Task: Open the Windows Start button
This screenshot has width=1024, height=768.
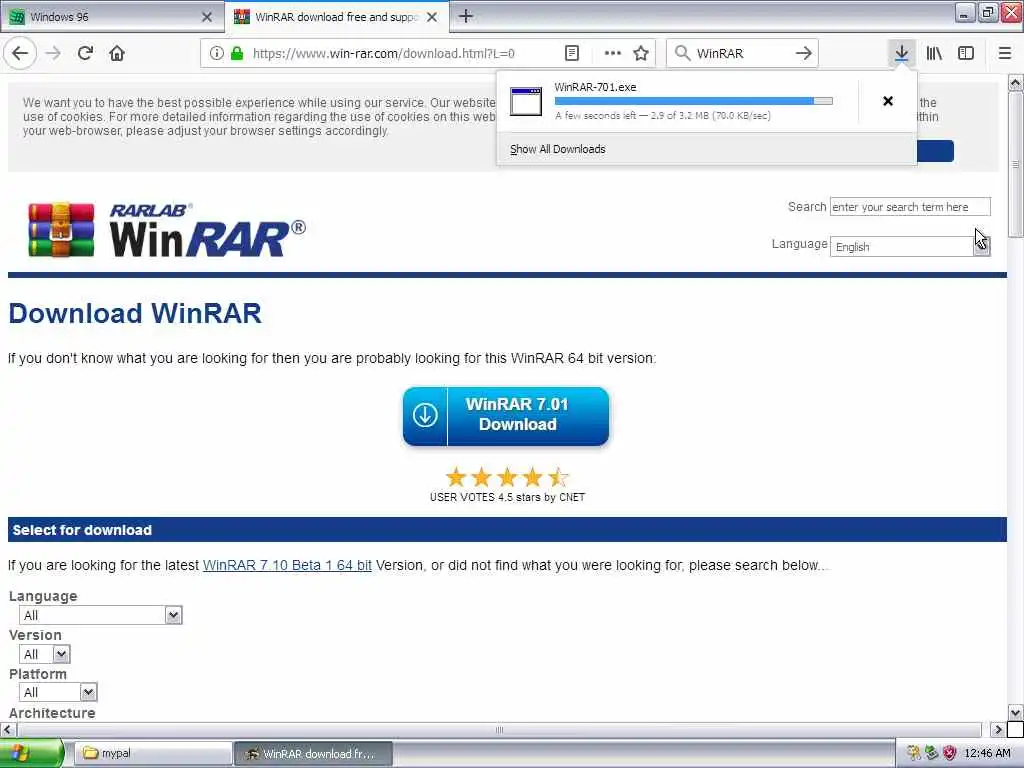Action: pos(31,753)
